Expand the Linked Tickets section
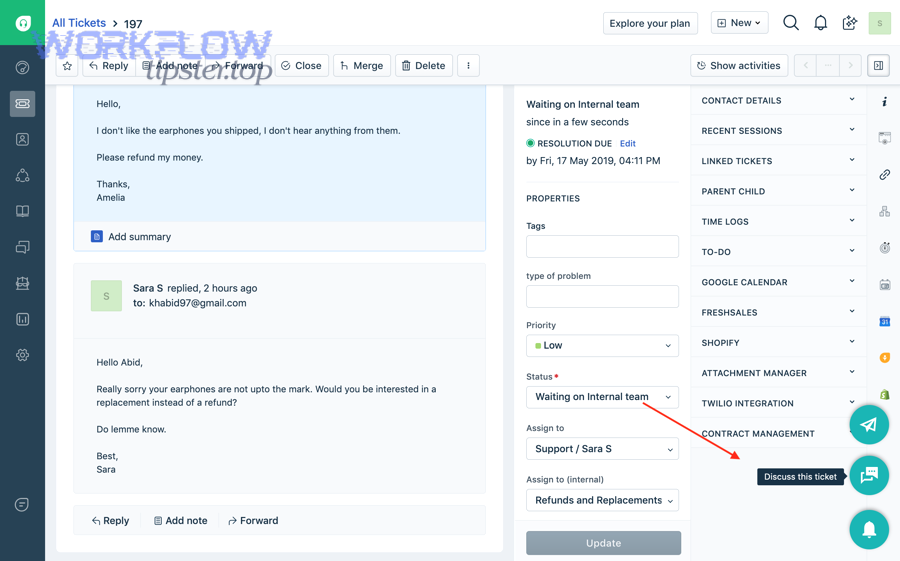Screen dimensions: 900x561 coord(778,161)
